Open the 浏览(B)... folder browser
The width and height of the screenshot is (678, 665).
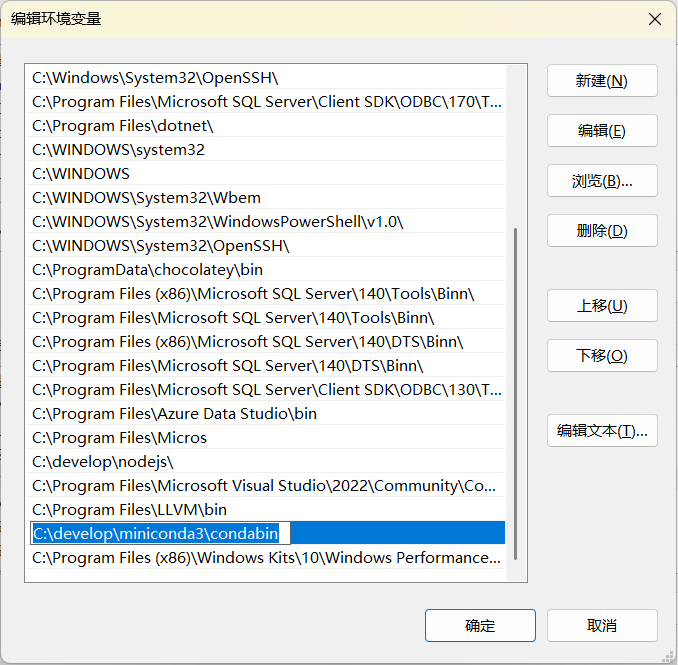pos(602,181)
